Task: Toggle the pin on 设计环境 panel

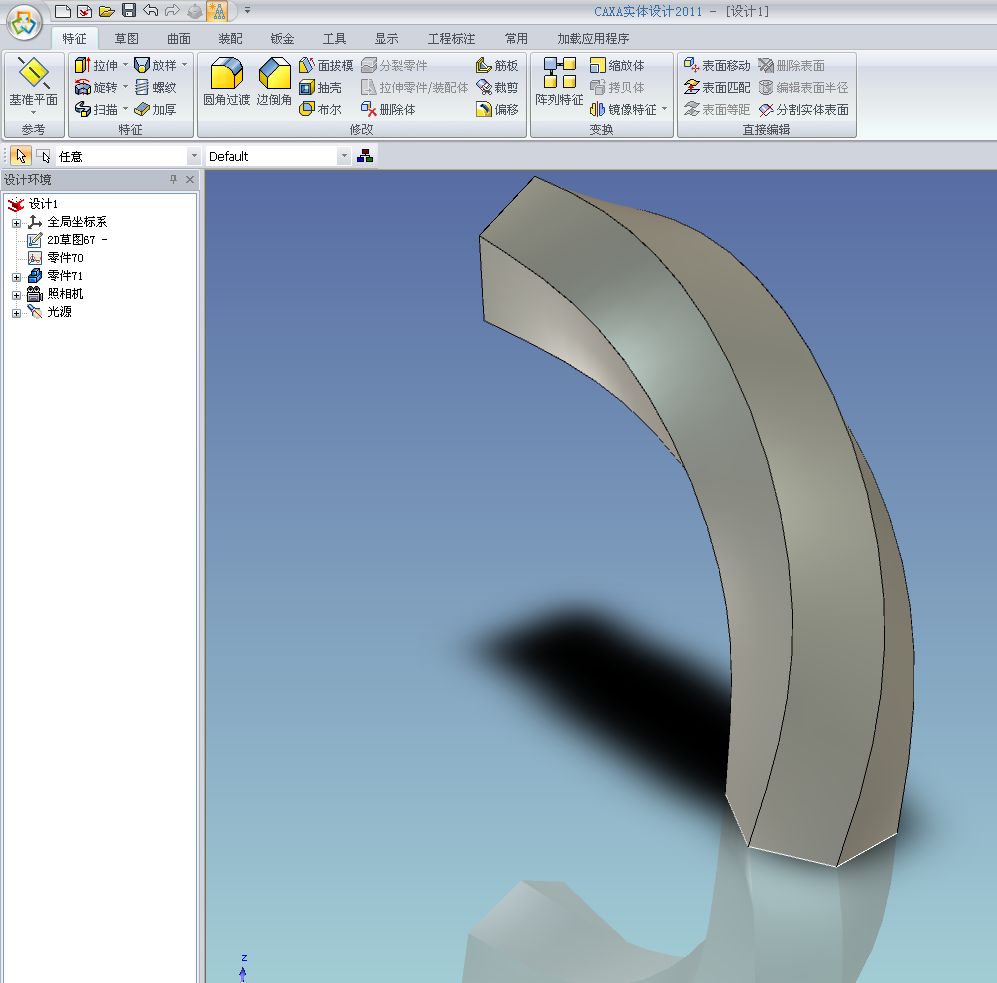Action: point(173,180)
